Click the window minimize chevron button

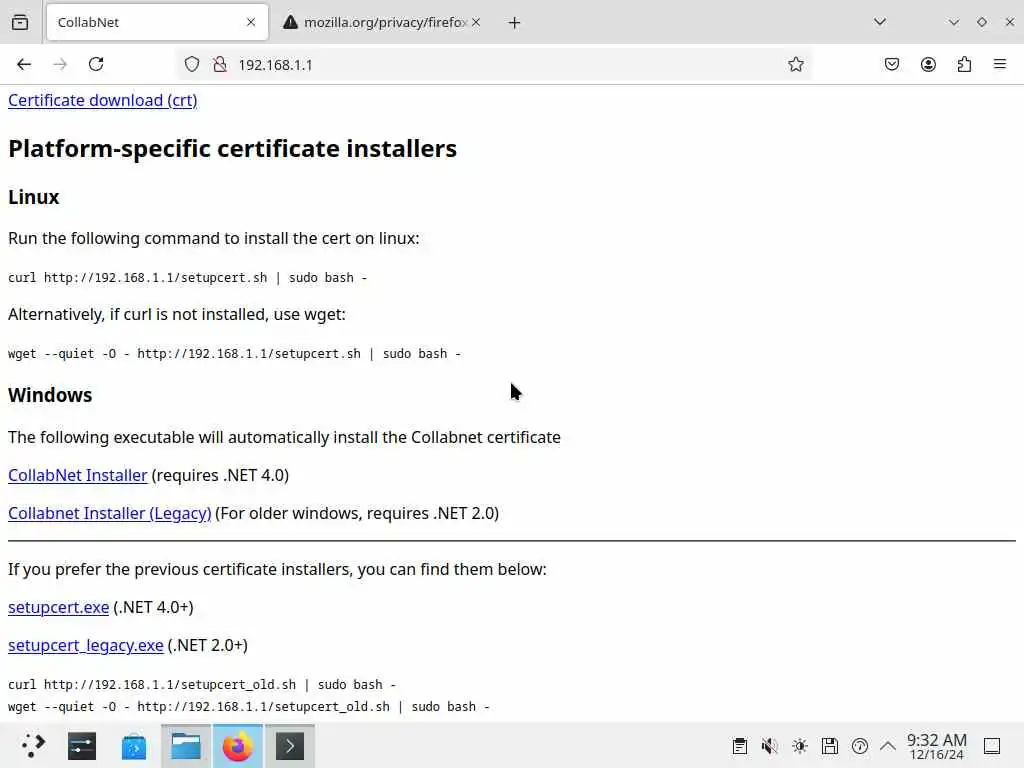(953, 22)
